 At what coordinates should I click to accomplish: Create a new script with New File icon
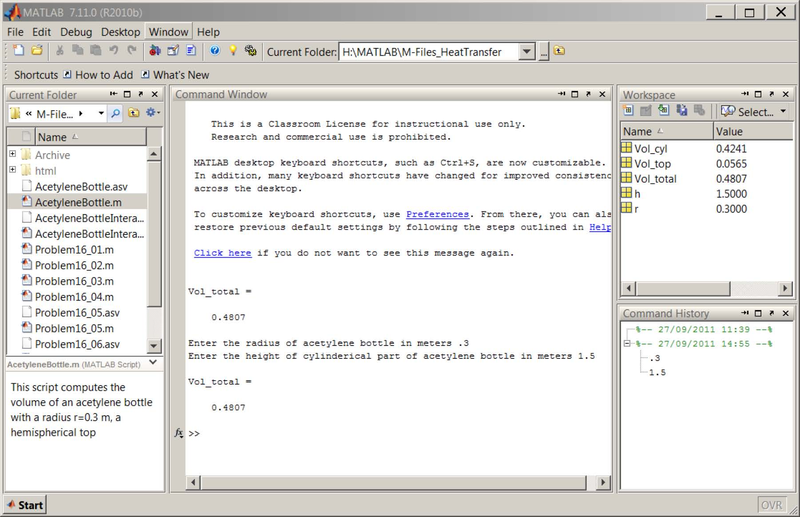pos(18,51)
